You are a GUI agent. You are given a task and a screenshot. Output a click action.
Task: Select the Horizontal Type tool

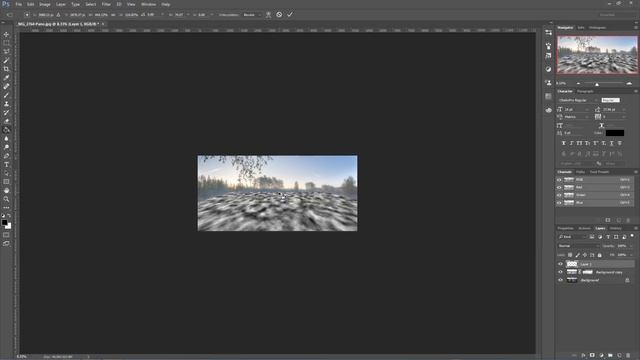[x=6, y=164]
